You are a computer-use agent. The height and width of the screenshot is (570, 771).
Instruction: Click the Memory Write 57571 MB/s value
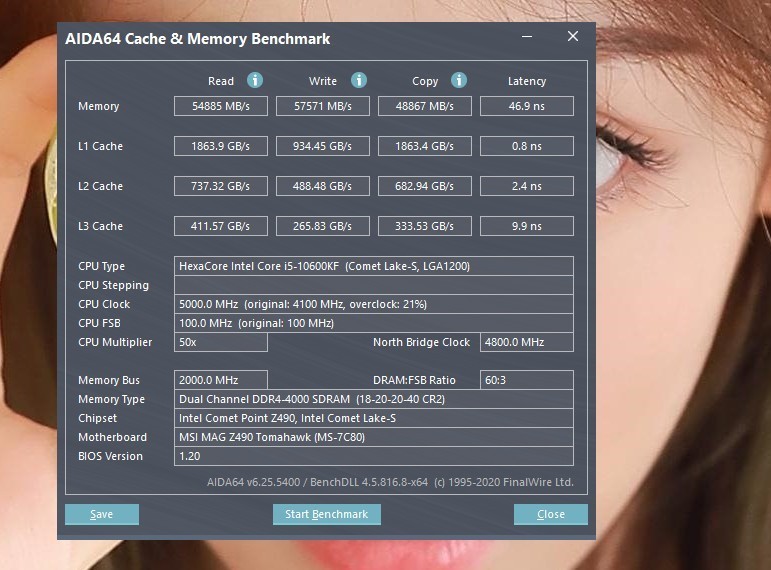coord(323,106)
